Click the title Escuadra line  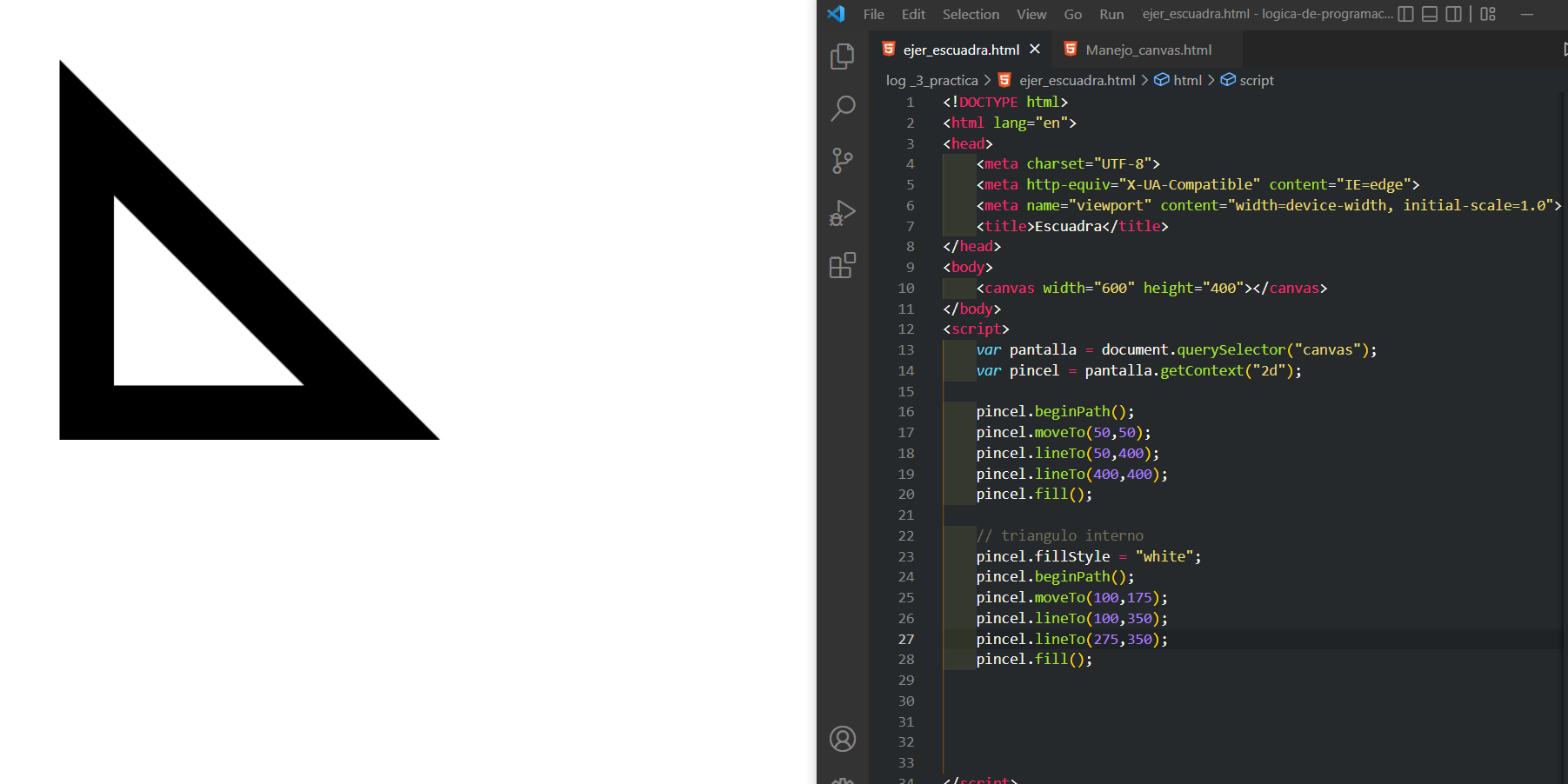point(1072,226)
